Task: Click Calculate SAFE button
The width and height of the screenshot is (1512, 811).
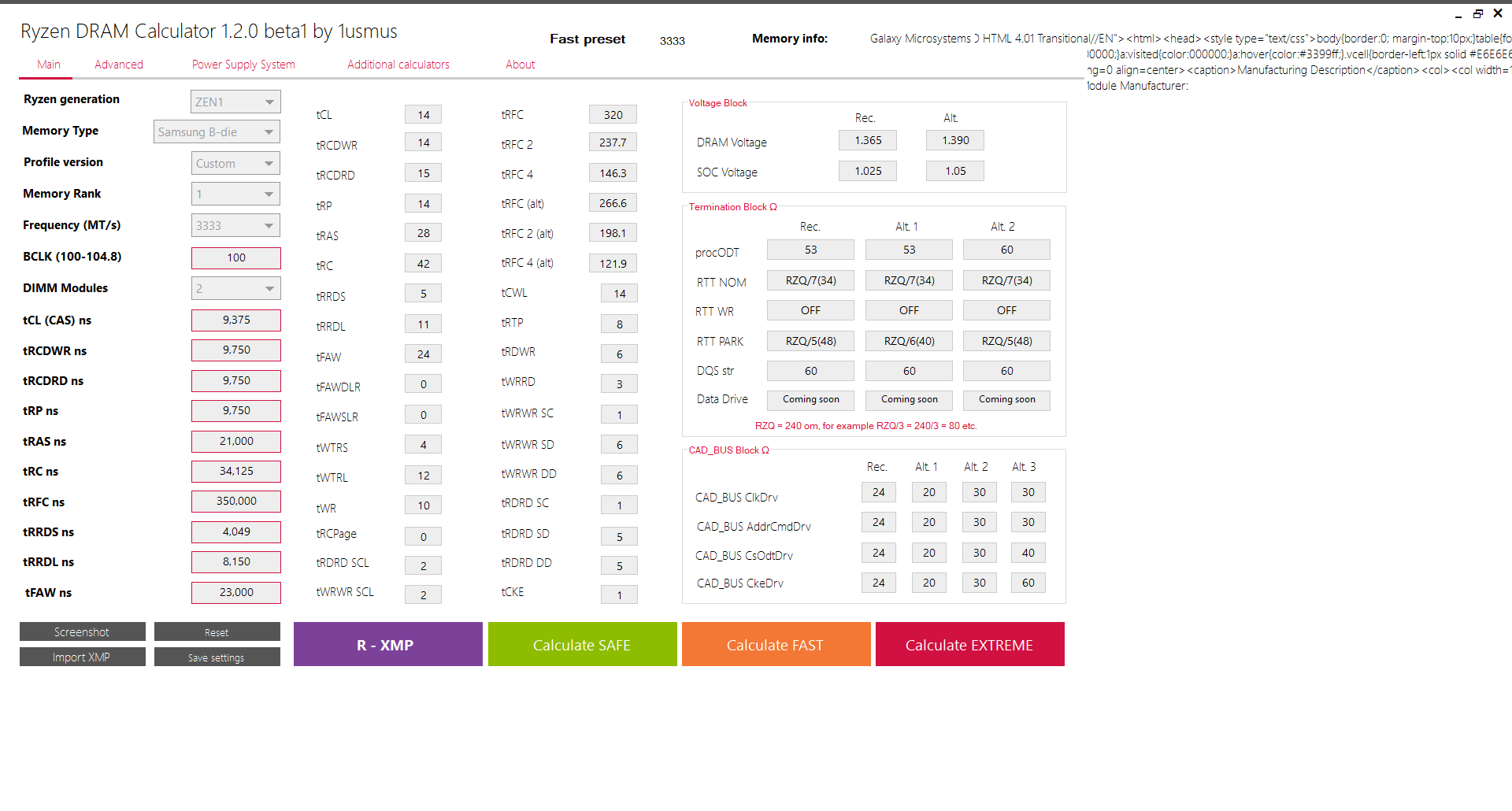Action: click(x=583, y=644)
